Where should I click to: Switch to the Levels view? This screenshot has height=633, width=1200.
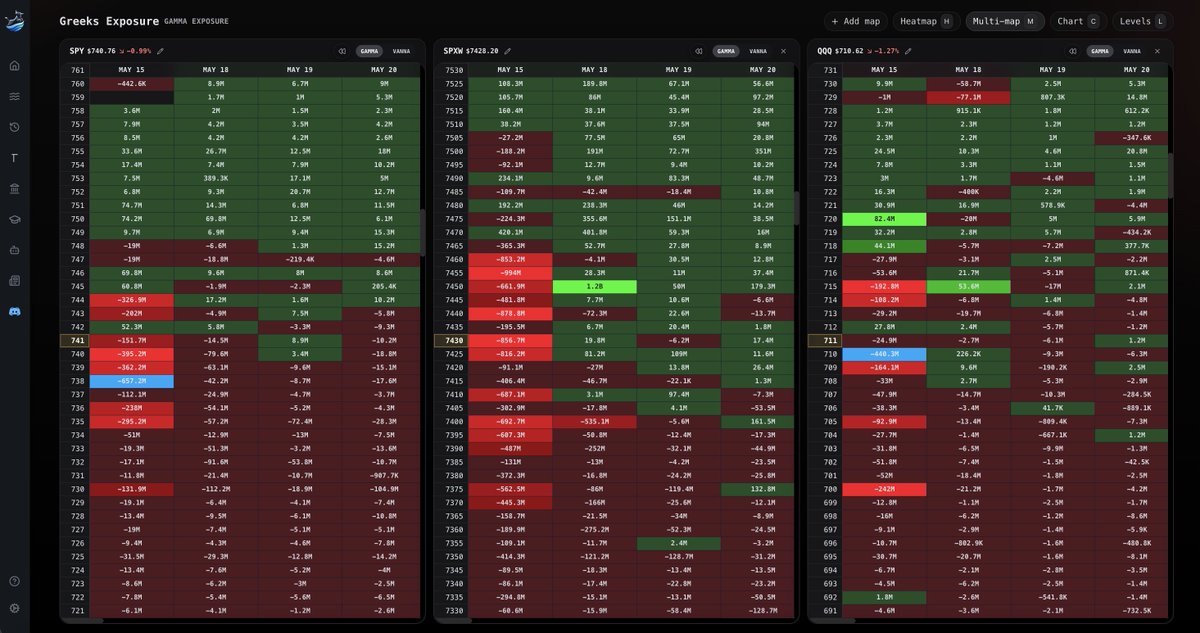(x=1142, y=21)
